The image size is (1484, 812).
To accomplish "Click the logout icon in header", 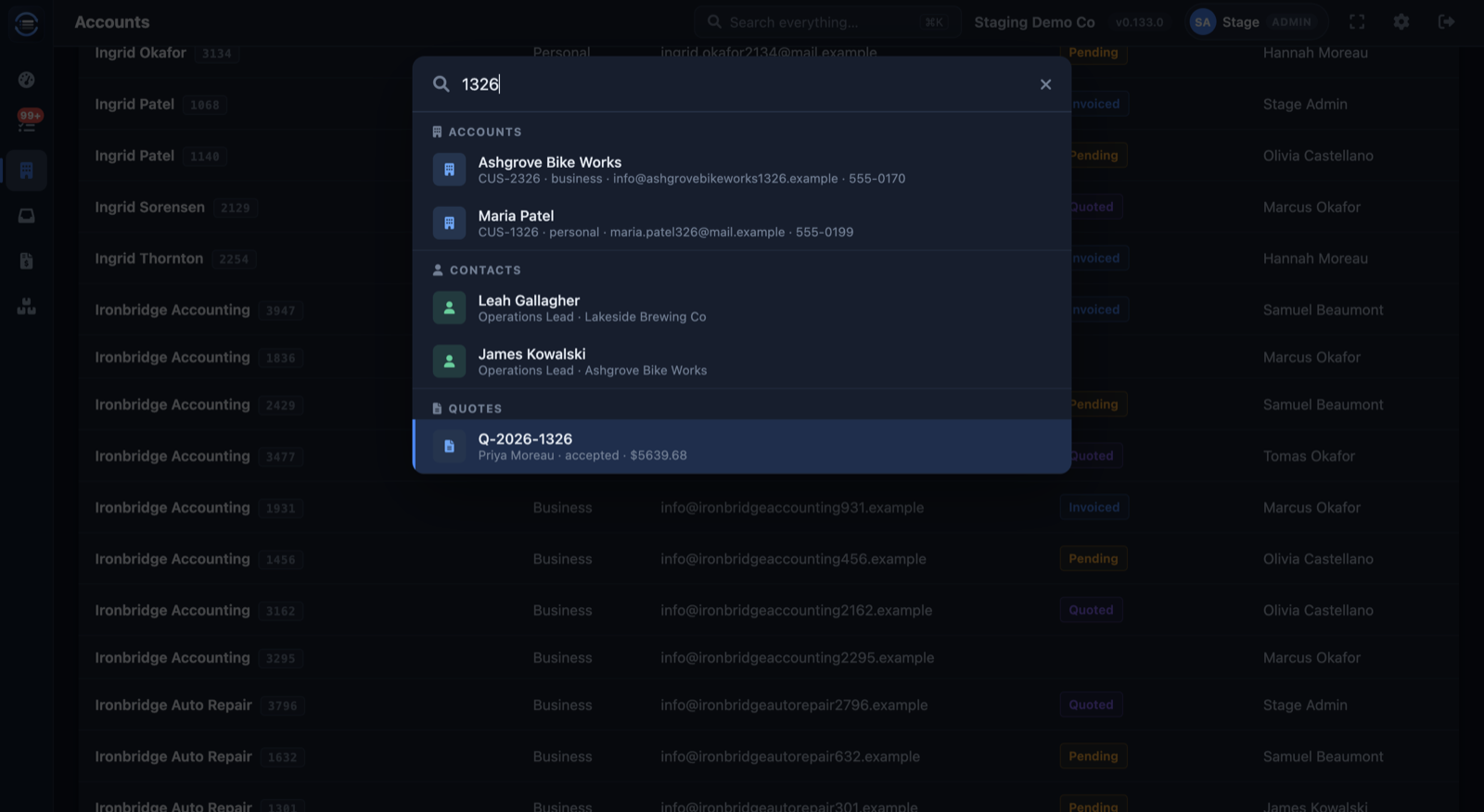I will coord(1446,21).
